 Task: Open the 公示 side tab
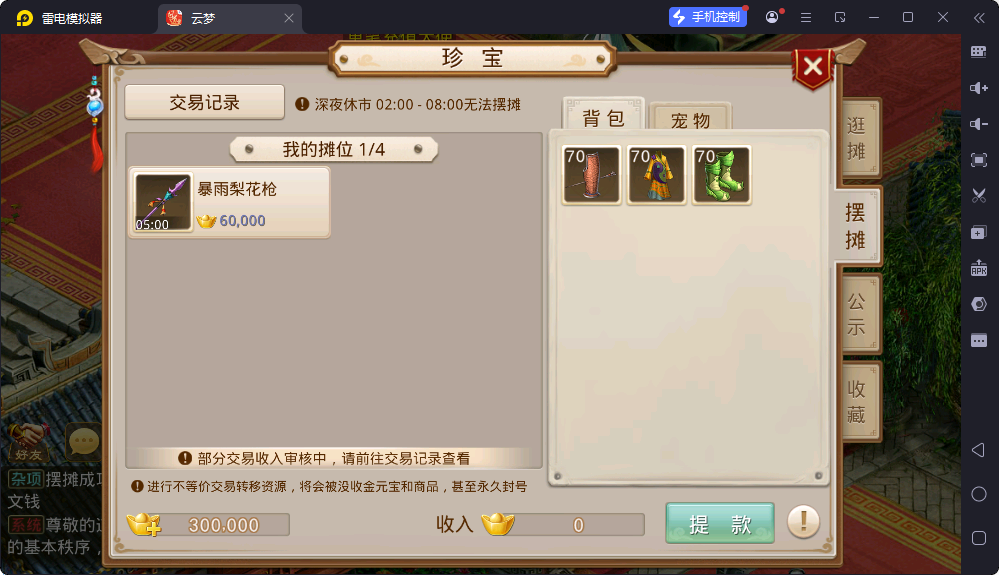(856, 313)
